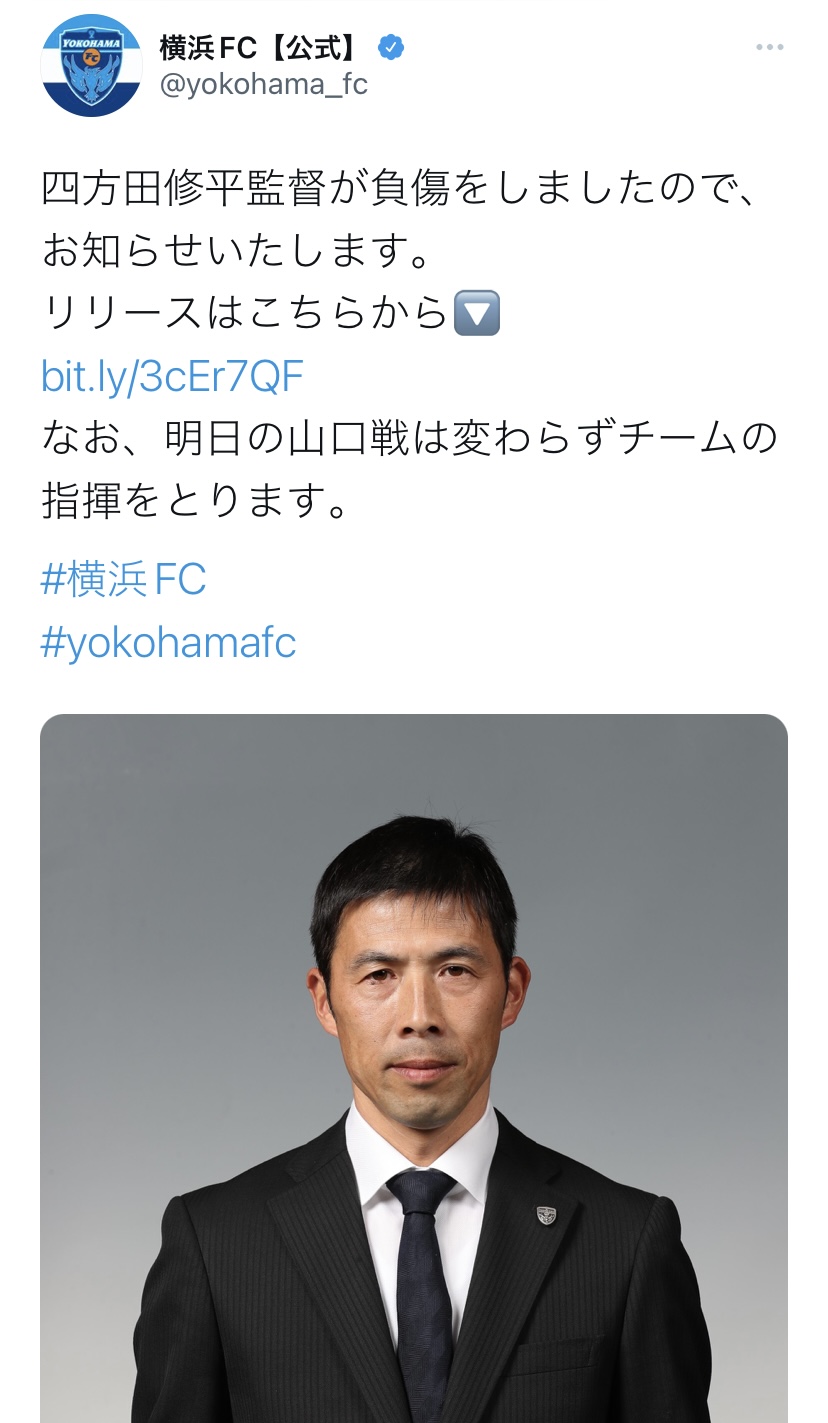The image size is (828, 1423).
Task: Open the three-dot more options menu
Action: tap(770, 47)
